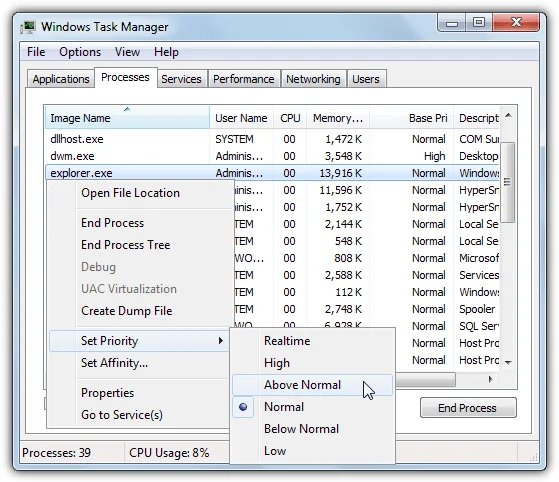Choose End Process Tree menu item

tap(139, 245)
